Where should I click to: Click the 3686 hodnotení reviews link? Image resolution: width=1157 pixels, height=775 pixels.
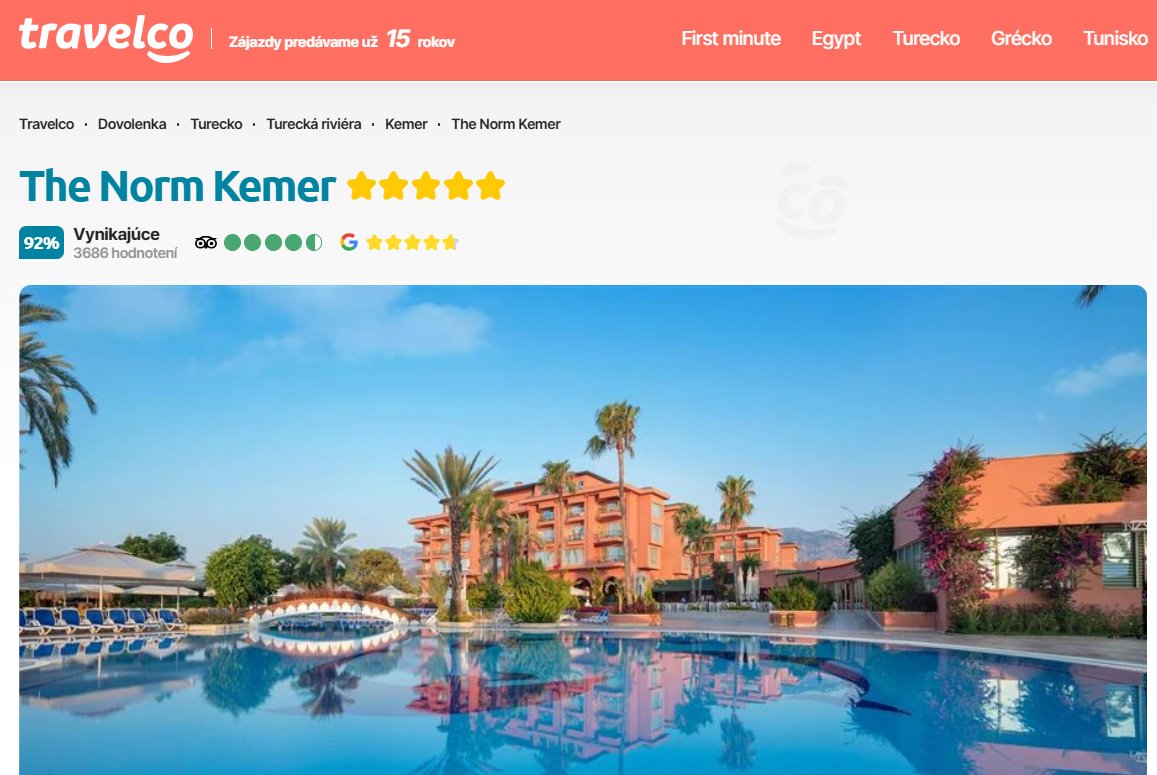[125, 253]
